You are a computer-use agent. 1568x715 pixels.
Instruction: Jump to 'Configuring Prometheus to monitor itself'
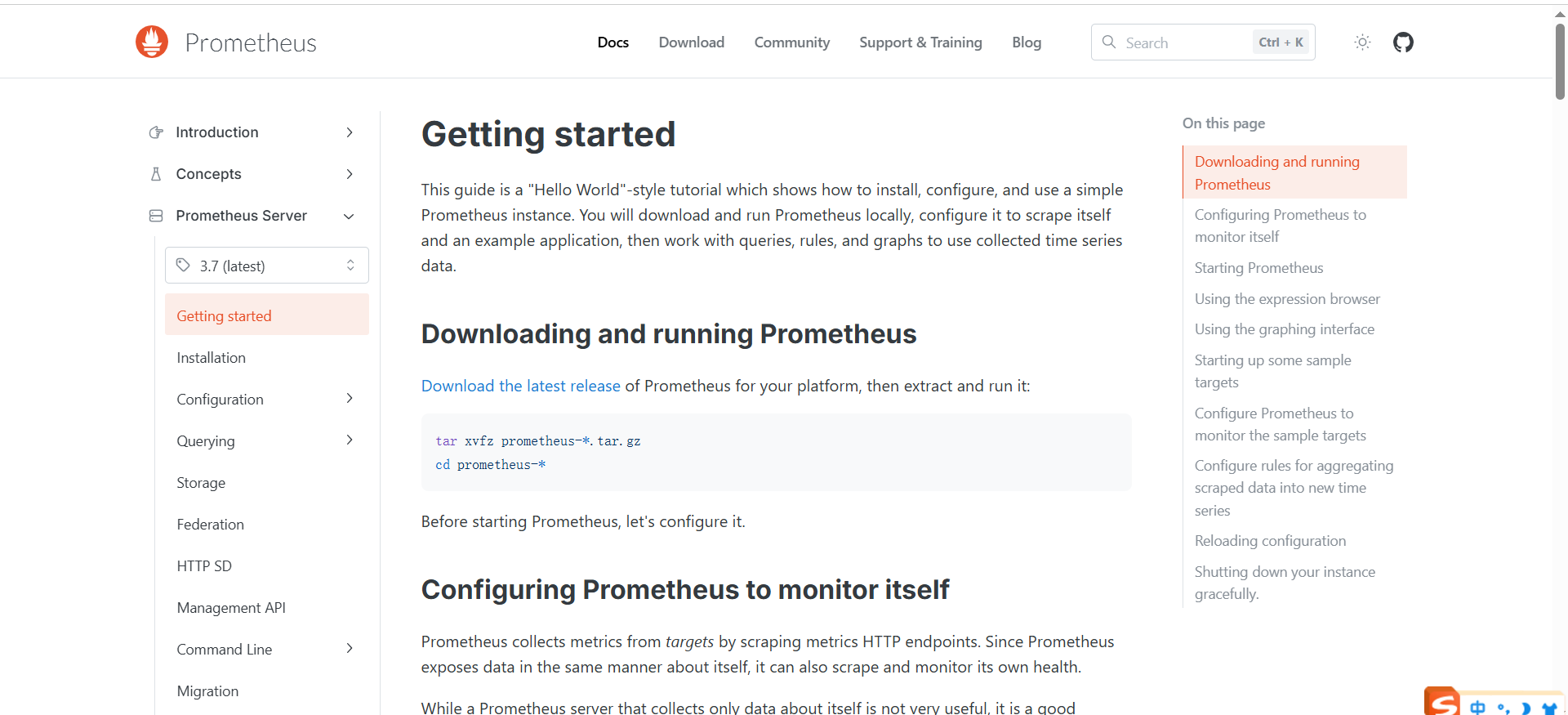(x=1280, y=226)
